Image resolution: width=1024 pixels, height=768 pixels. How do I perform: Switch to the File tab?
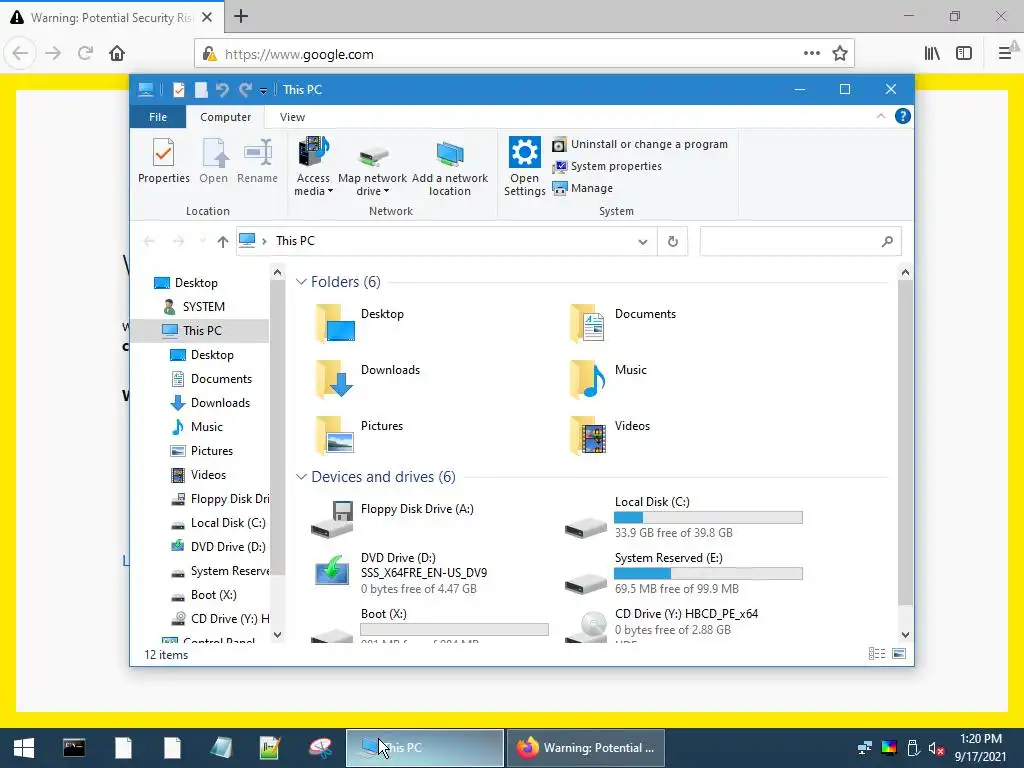158,117
